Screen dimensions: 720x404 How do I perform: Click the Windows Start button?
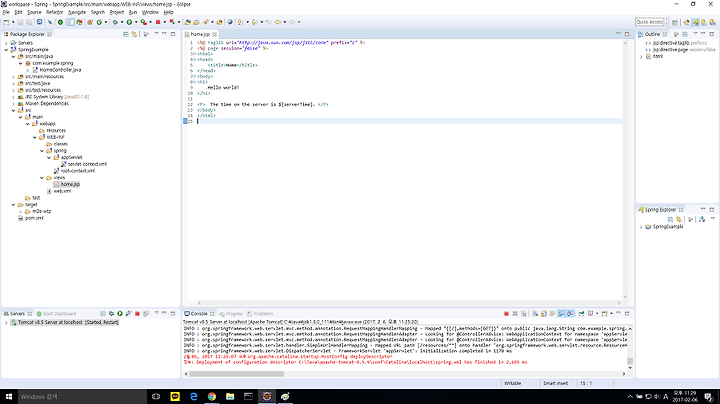9,397
